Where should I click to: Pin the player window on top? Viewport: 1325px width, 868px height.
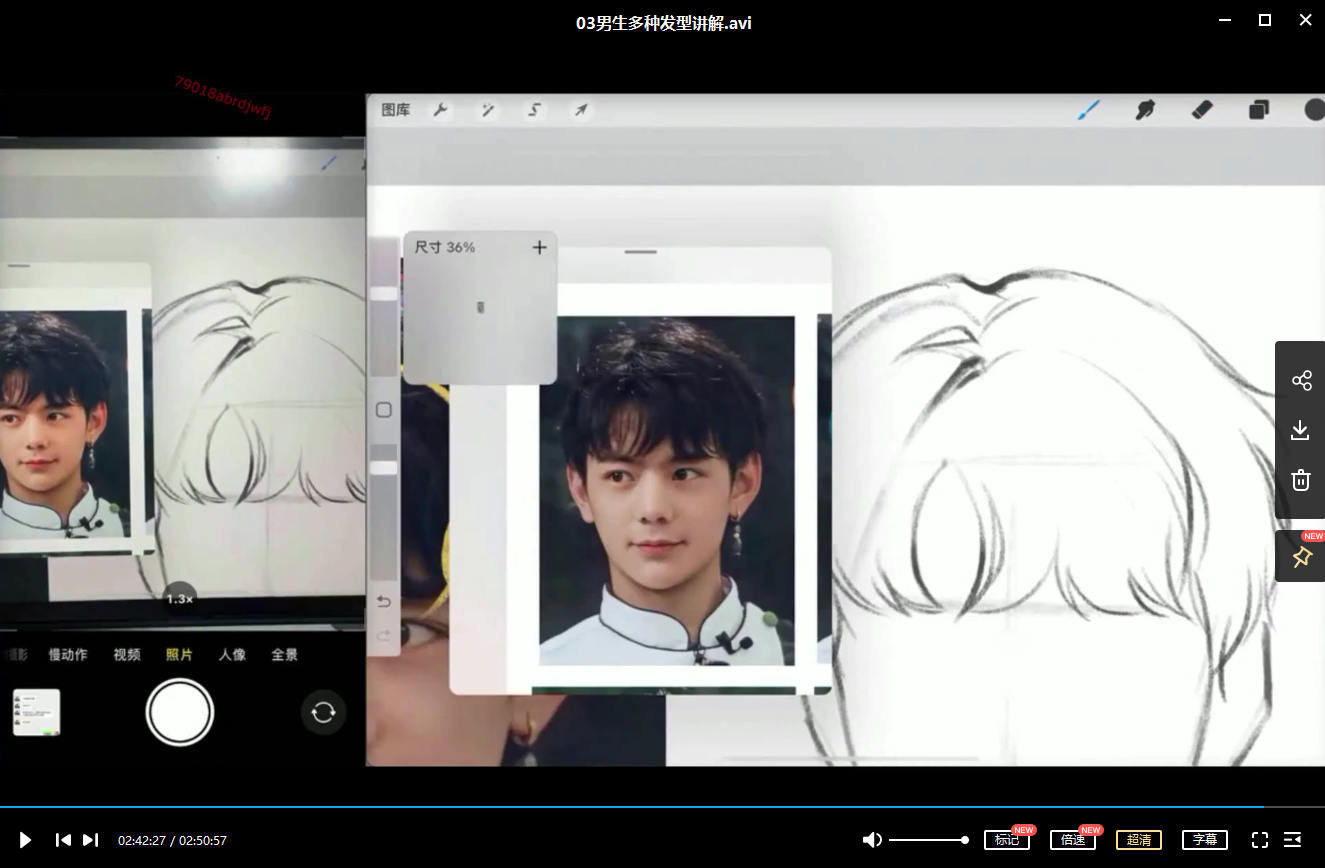coord(1301,557)
